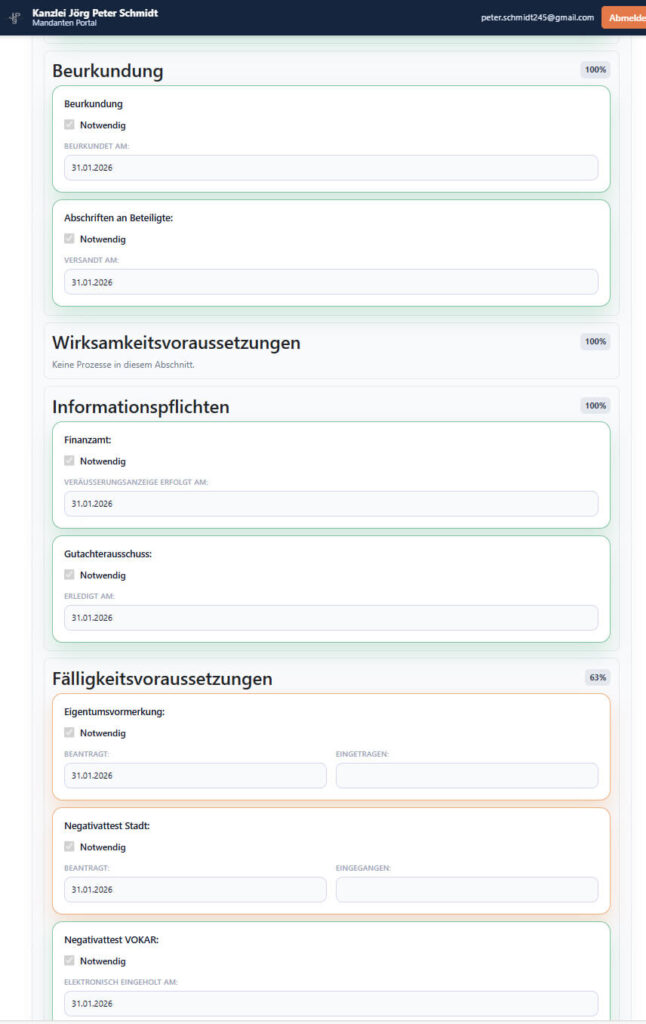646x1024 pixels.
Task: Focus the empty Eingegangen field
Action: tap(467, 890)
